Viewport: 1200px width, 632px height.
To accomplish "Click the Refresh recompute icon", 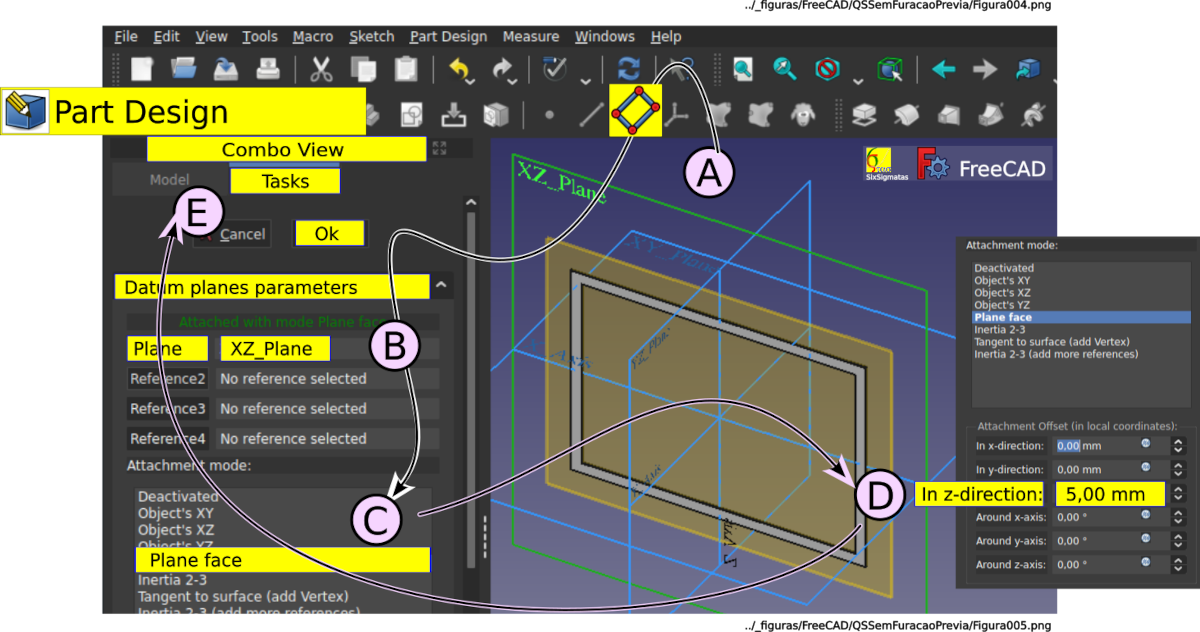I will pyautogui.click(x=628, y=69).
